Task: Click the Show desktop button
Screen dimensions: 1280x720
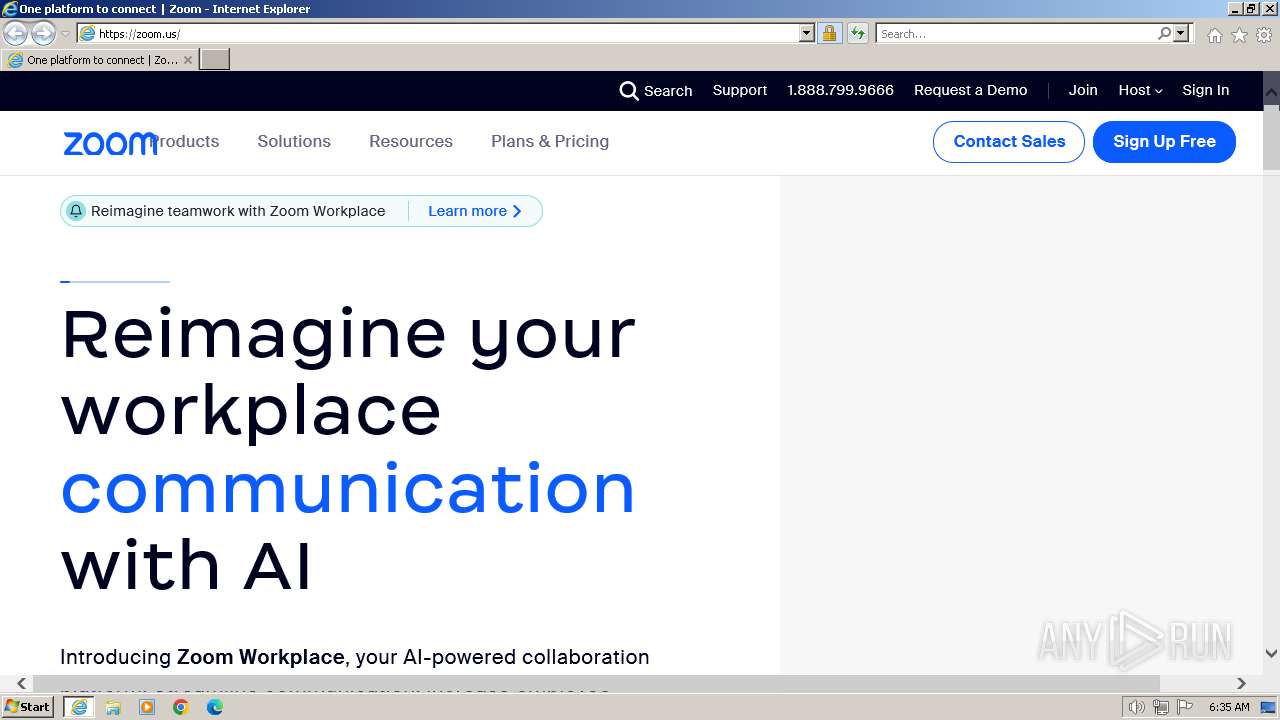Action: [1268, 707]
